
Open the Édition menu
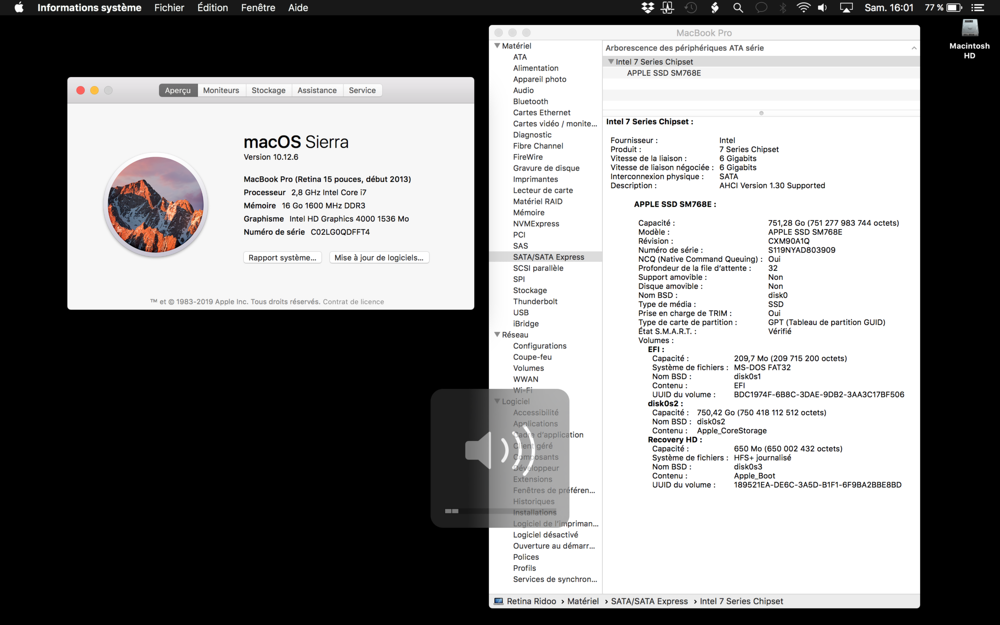click(x=212, y=8)
